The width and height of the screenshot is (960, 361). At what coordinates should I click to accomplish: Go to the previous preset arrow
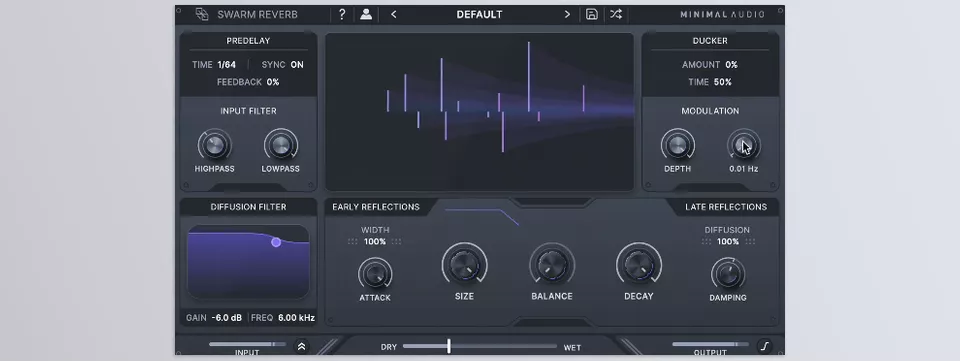394,14
